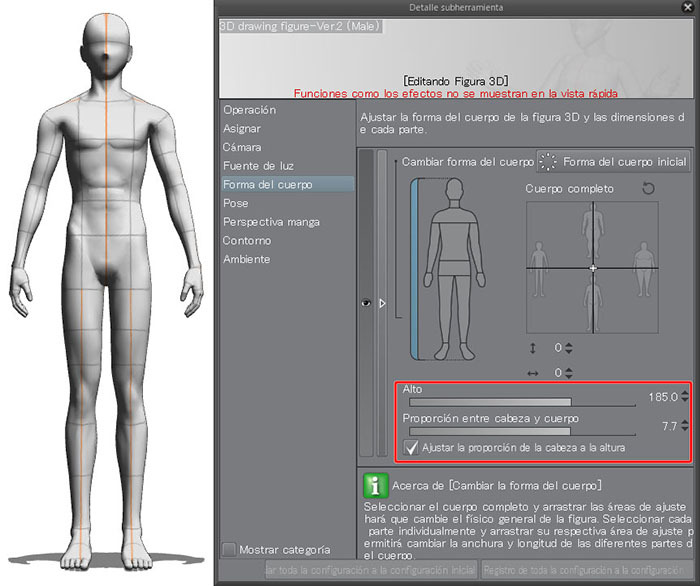The width and height of the screenshot is (700, 586).
Task: Click the vertical adjustment value field
Action: [x=557, y=348]
